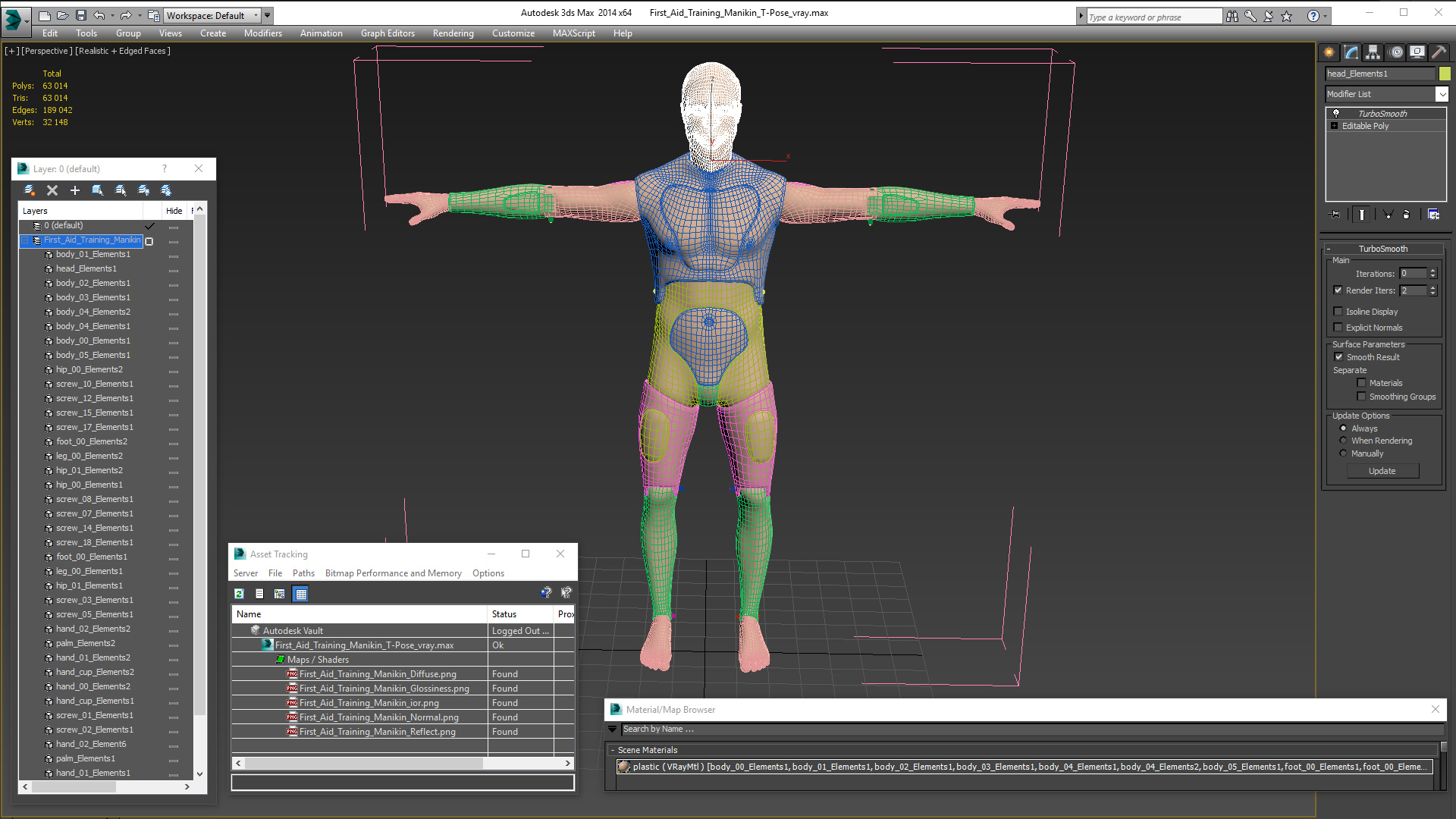Select the When Rendering radio button
Viewport: 1456px width, 819px height.
pos(1344,441)
